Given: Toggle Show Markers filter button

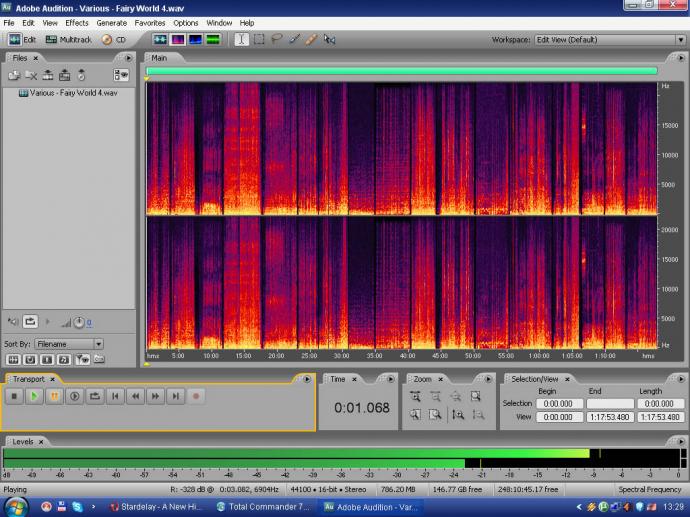Looking at the screenshot, I should [82, 359].
